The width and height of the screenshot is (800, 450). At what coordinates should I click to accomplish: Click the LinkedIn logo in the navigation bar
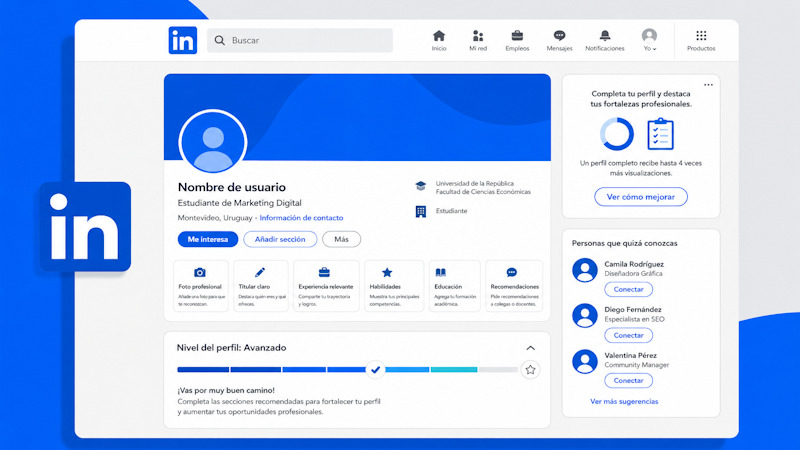coord(183,40)
